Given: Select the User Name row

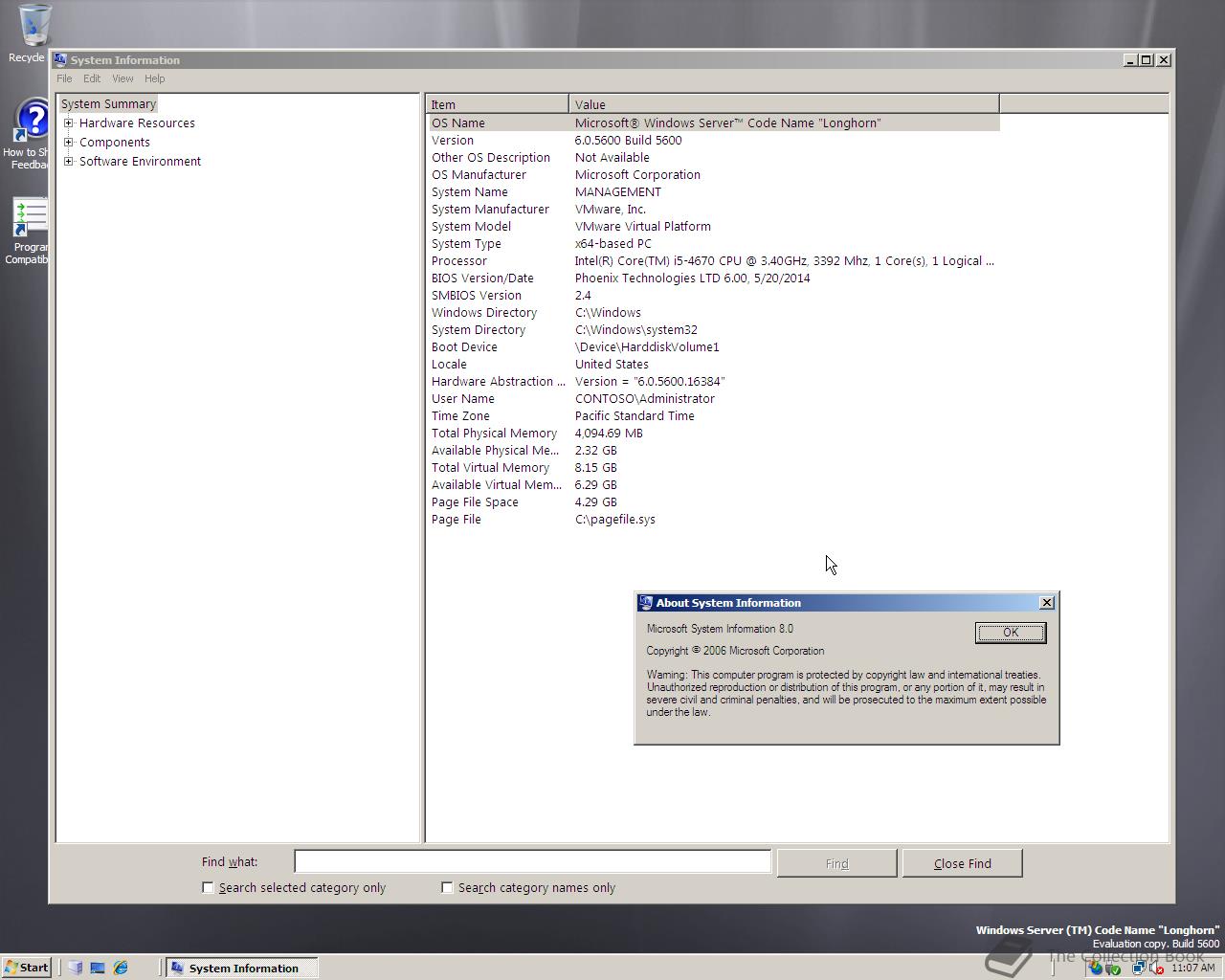Looking at the screenshot, I should 713,398.
